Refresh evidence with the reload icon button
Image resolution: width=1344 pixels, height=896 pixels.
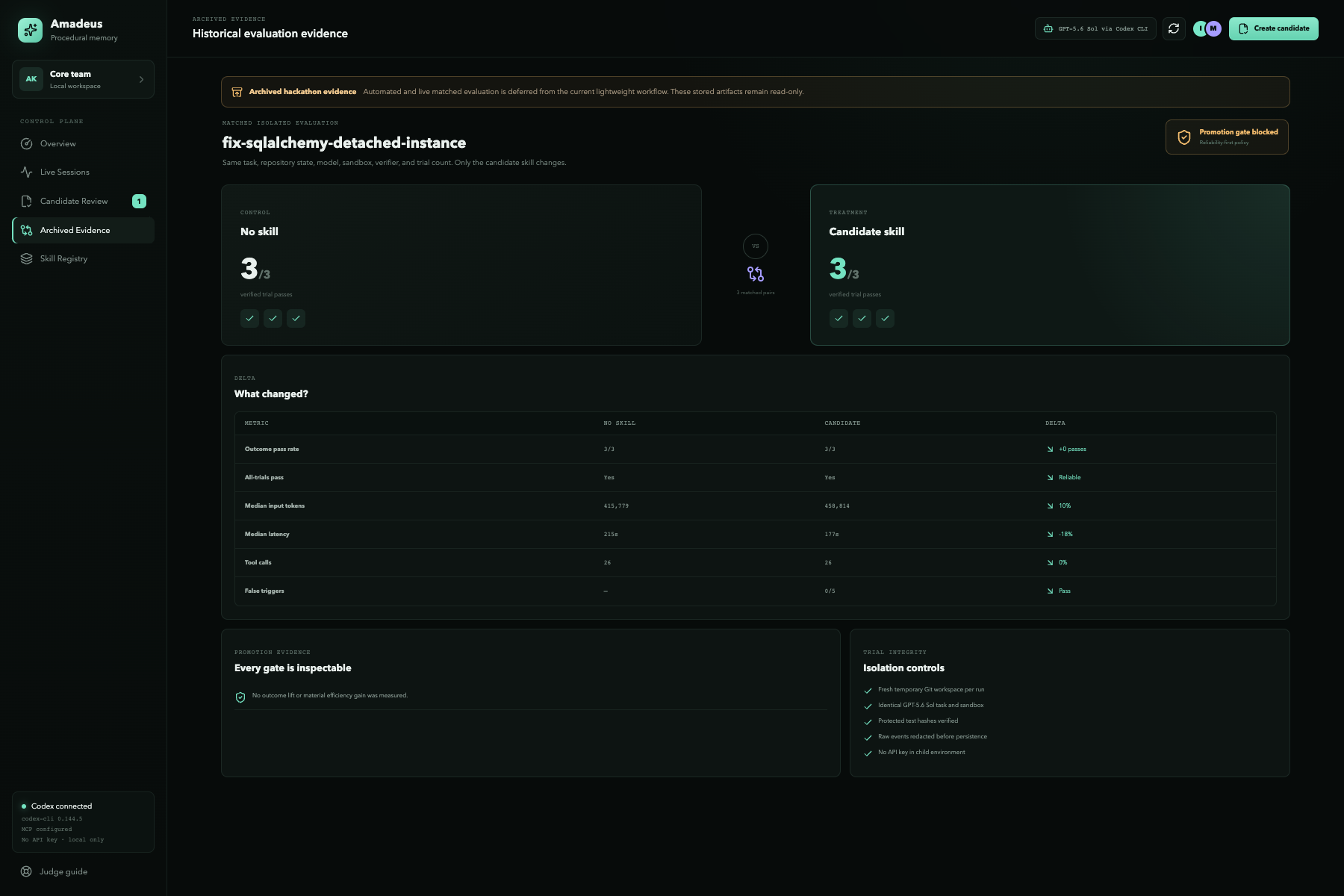click(x=1174, y=28)
